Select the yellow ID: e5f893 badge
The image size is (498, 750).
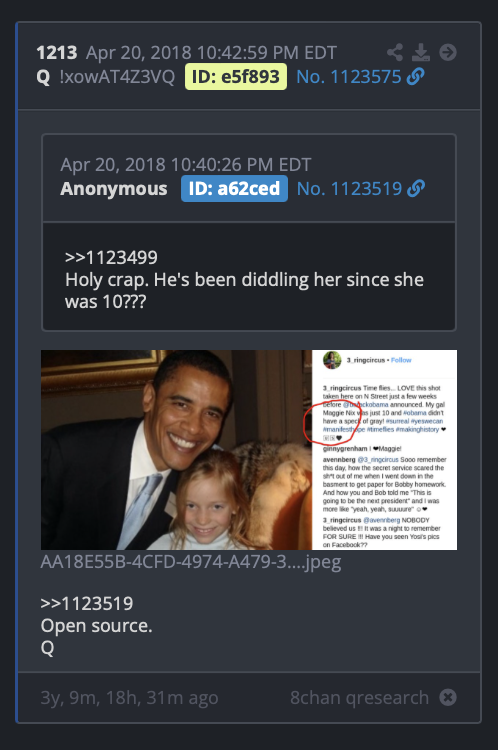pyautogui.click(x=236, y=77)
